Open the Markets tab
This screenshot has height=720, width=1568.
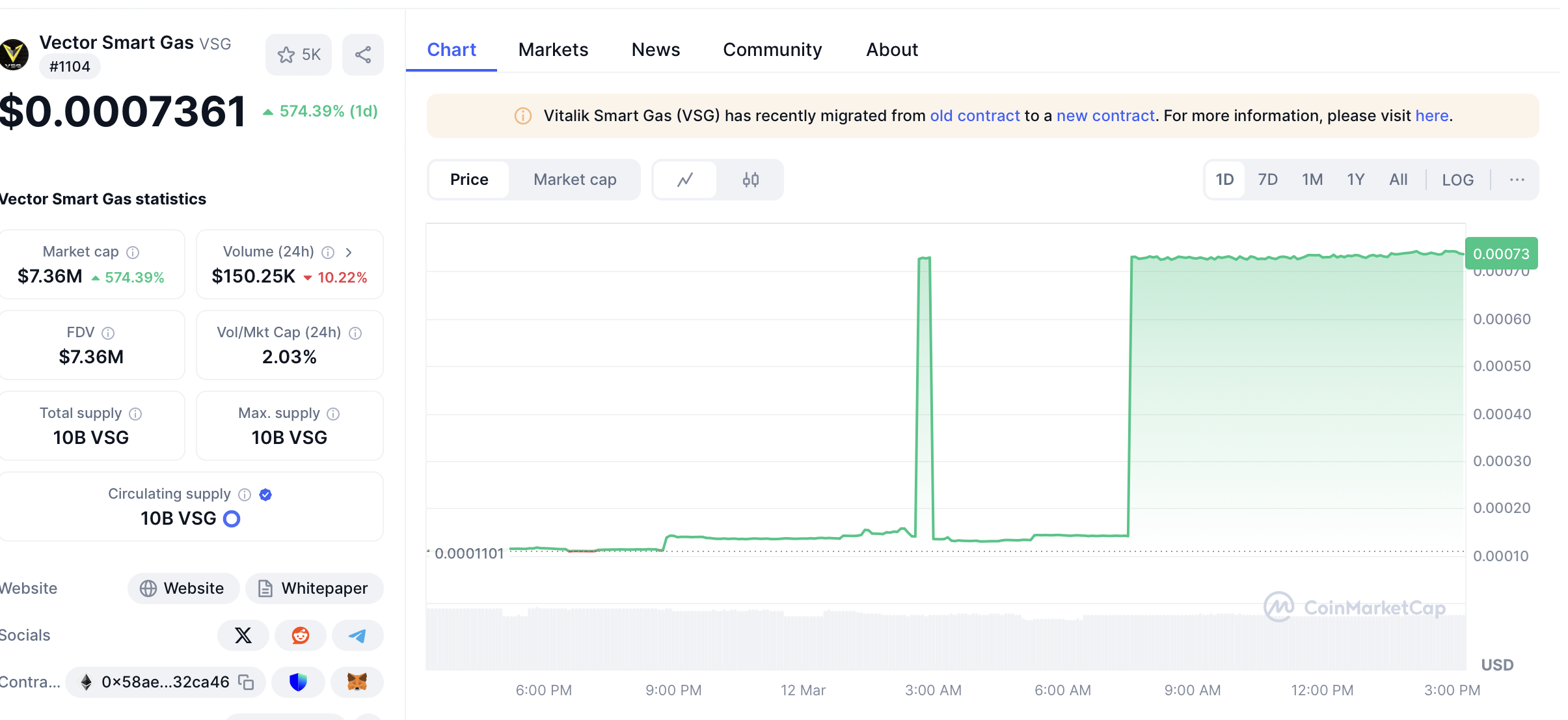(x=553, y=49)
